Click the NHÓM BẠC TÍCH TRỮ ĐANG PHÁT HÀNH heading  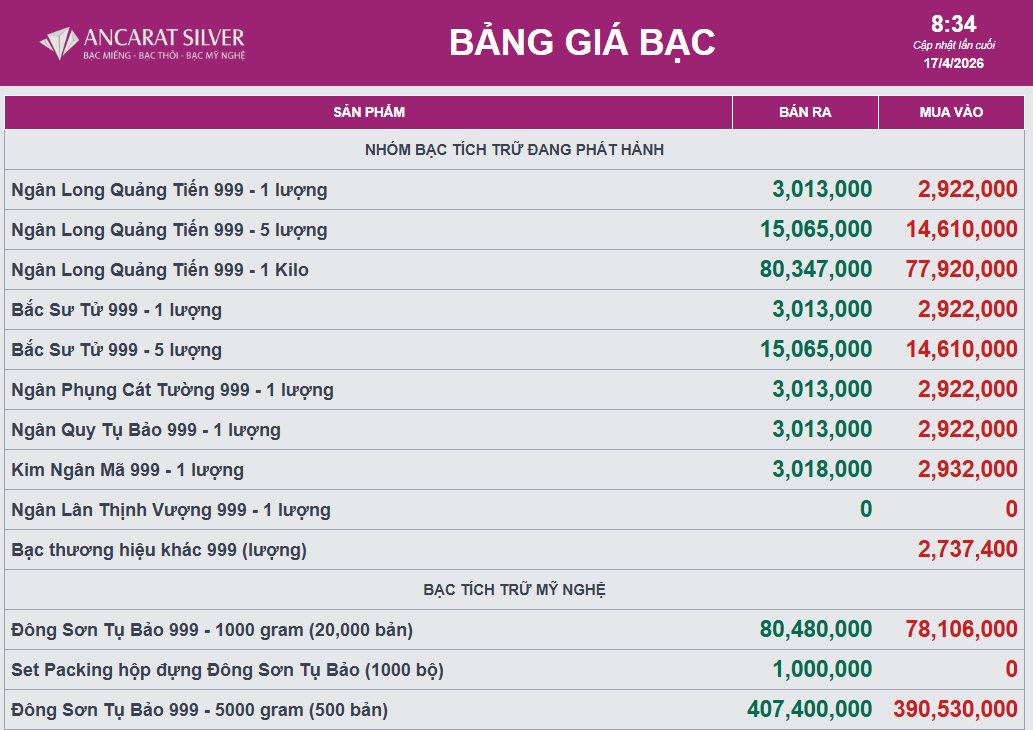click(514, 150)
